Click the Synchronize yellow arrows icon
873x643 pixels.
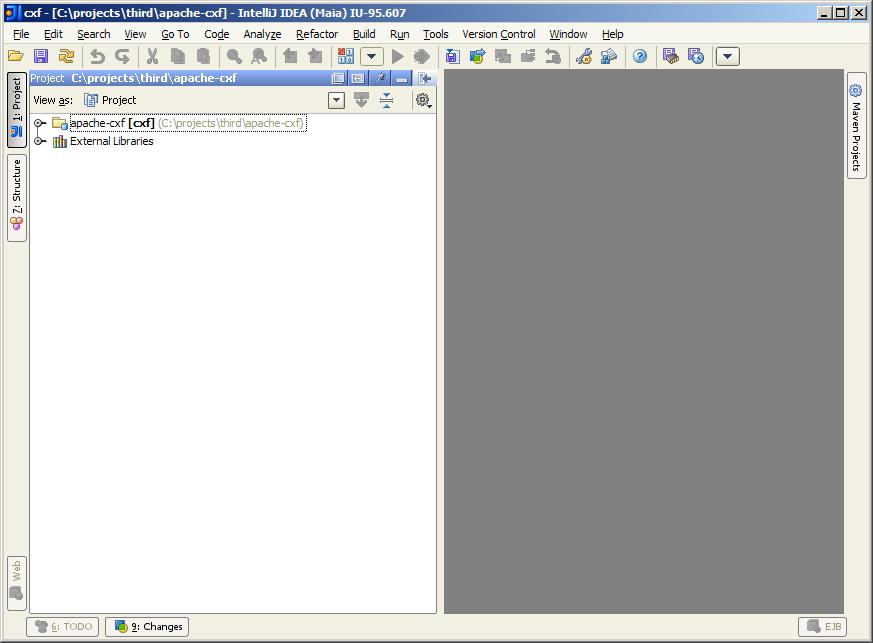click(66, 56)
